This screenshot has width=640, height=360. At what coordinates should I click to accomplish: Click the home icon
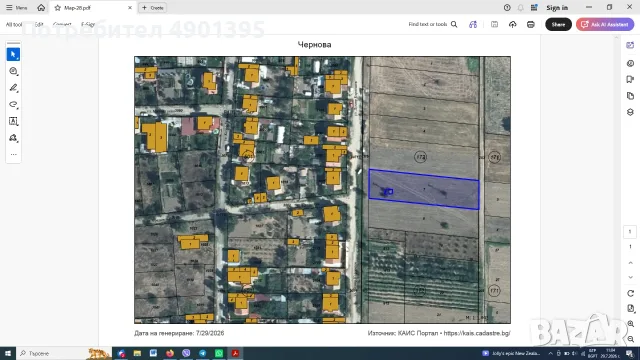41,8
